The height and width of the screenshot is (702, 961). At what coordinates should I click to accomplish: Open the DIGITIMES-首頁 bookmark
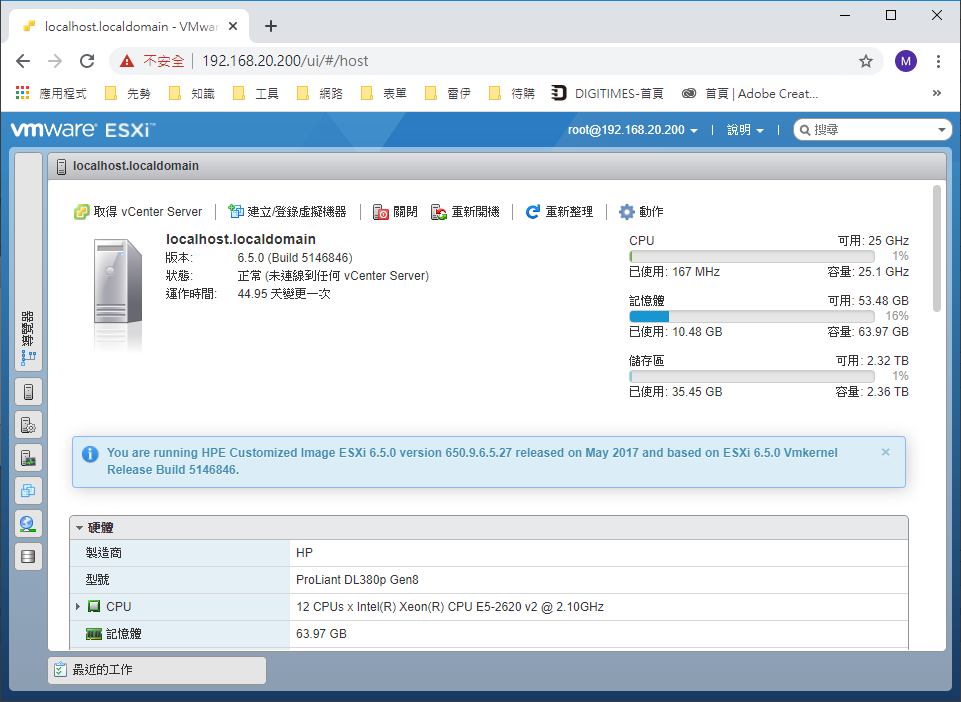607,93
